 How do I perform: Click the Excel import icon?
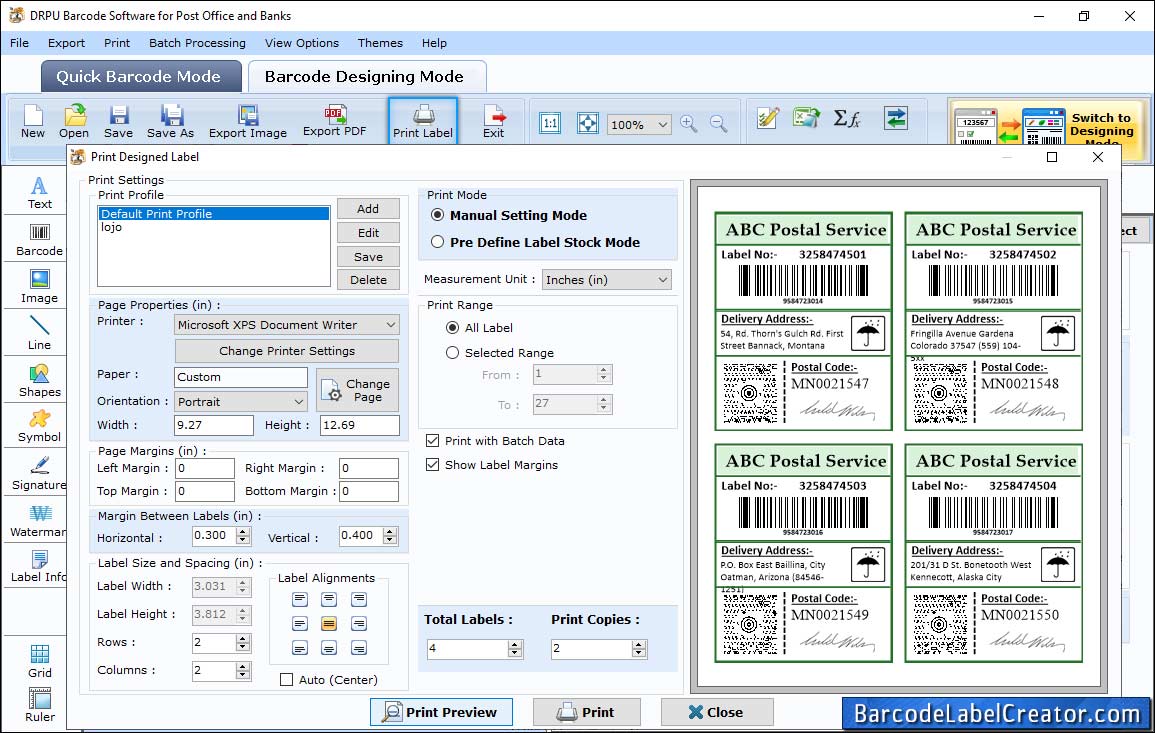point(807,118)
